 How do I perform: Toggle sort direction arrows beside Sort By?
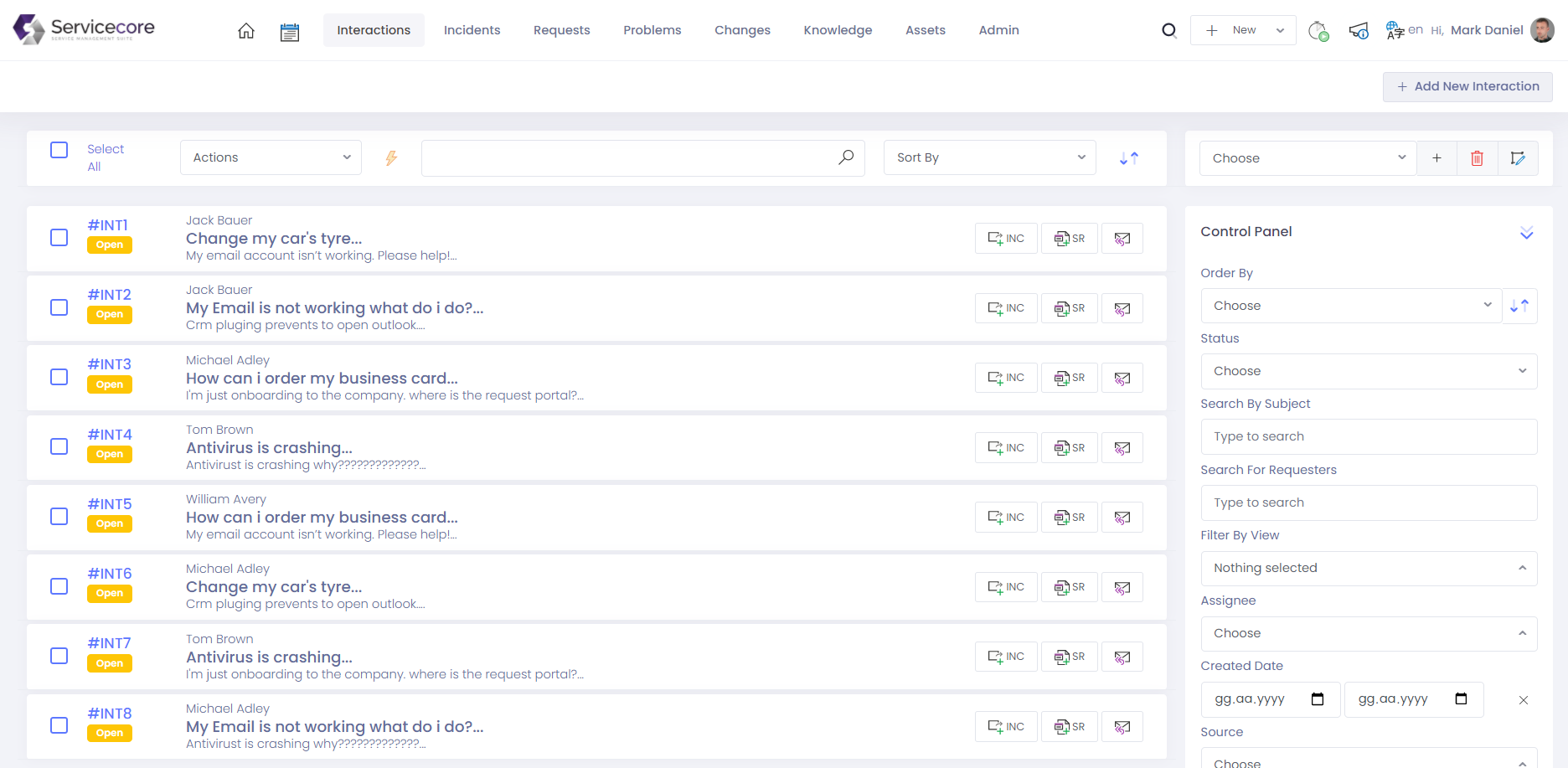pos(1129,157)
